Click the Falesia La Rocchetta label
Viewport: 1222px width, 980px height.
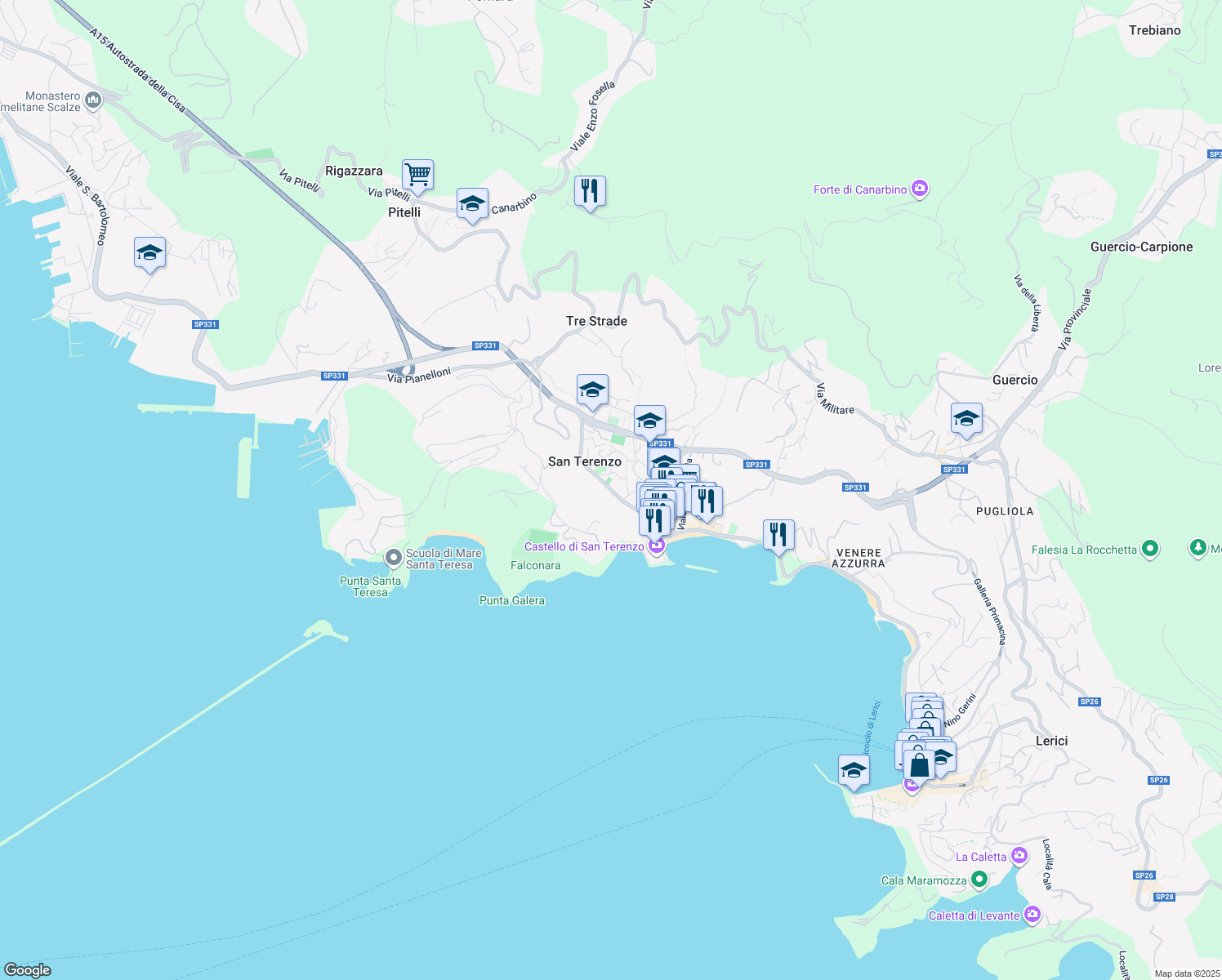(1084, 550)
